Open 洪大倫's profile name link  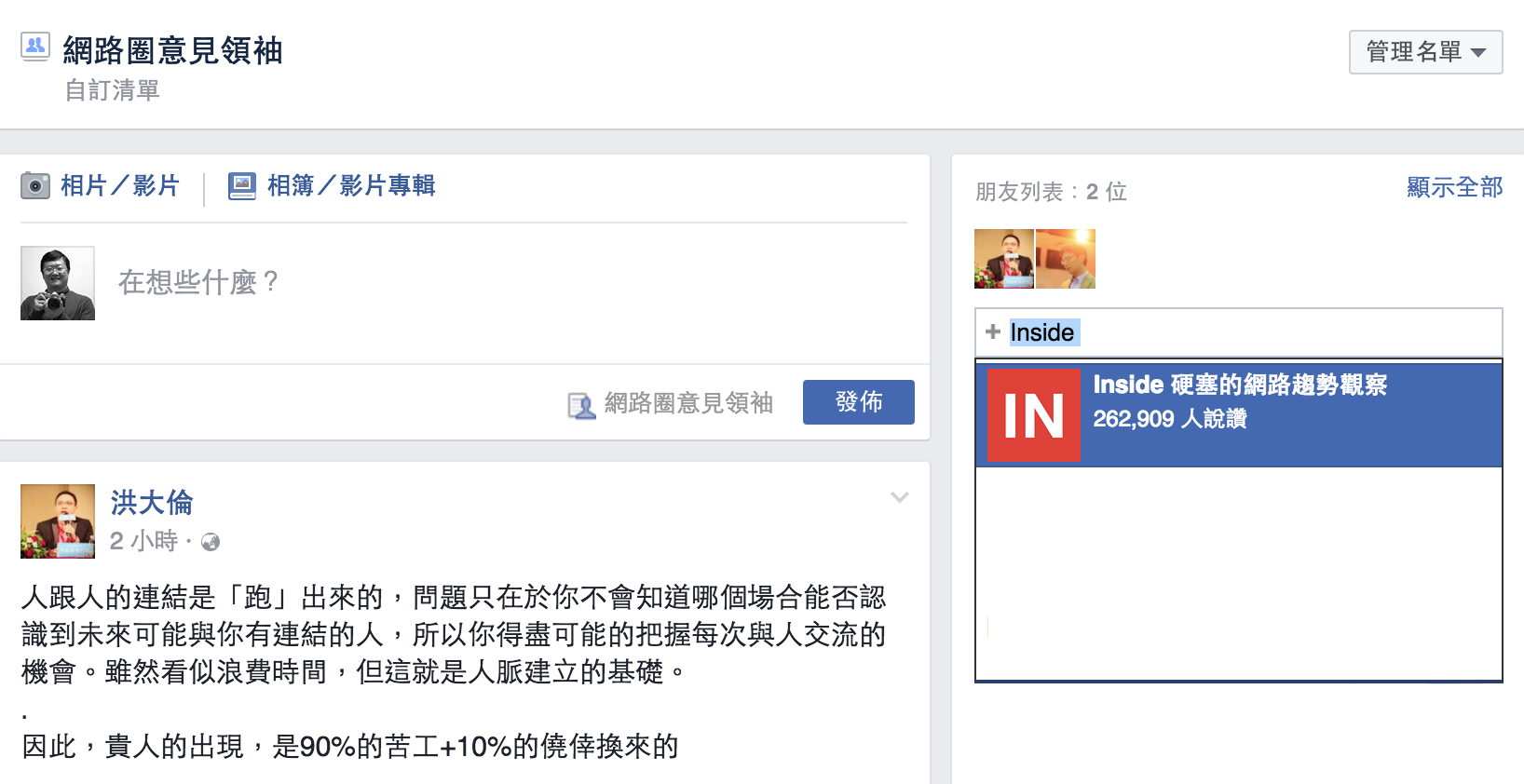click(x=152, y=503)
